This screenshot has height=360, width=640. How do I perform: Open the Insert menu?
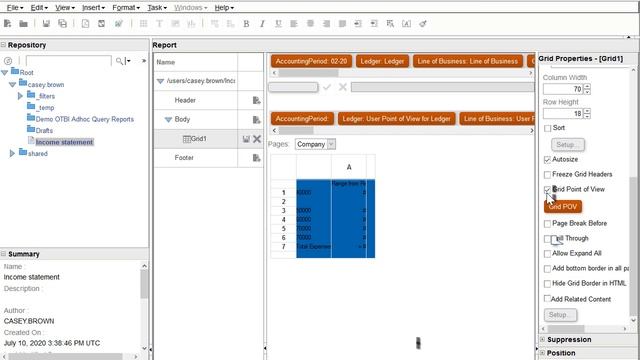(x=93, y=7)
